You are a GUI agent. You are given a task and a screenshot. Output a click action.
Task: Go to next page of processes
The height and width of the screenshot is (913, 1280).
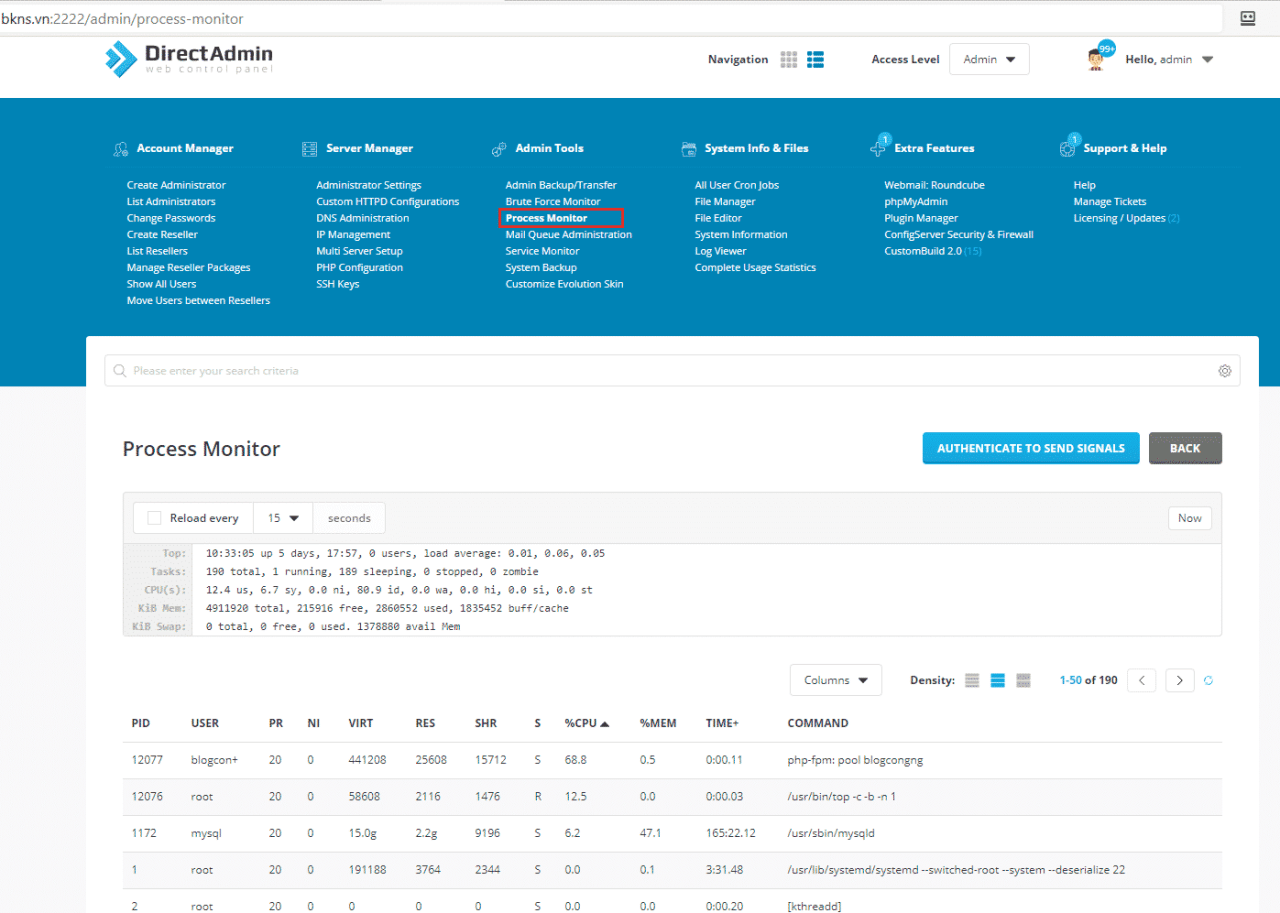(1180, 681)
